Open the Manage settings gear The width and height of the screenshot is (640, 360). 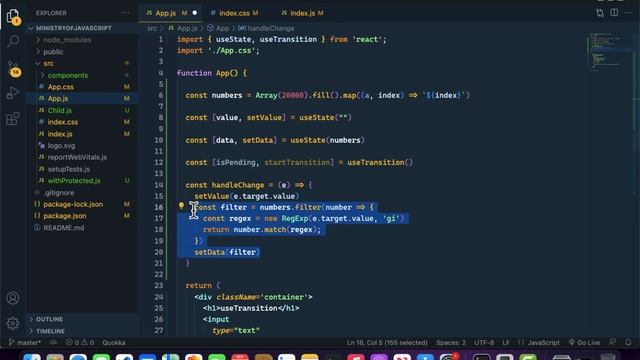[13, 323]
